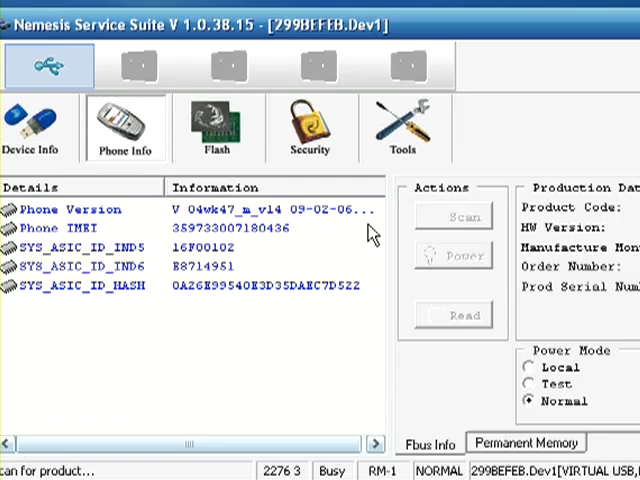This screenshot has width=640, height=480.
Task: Select the SYS_ASIC_ID_HASH row
Action: [192, 286]
